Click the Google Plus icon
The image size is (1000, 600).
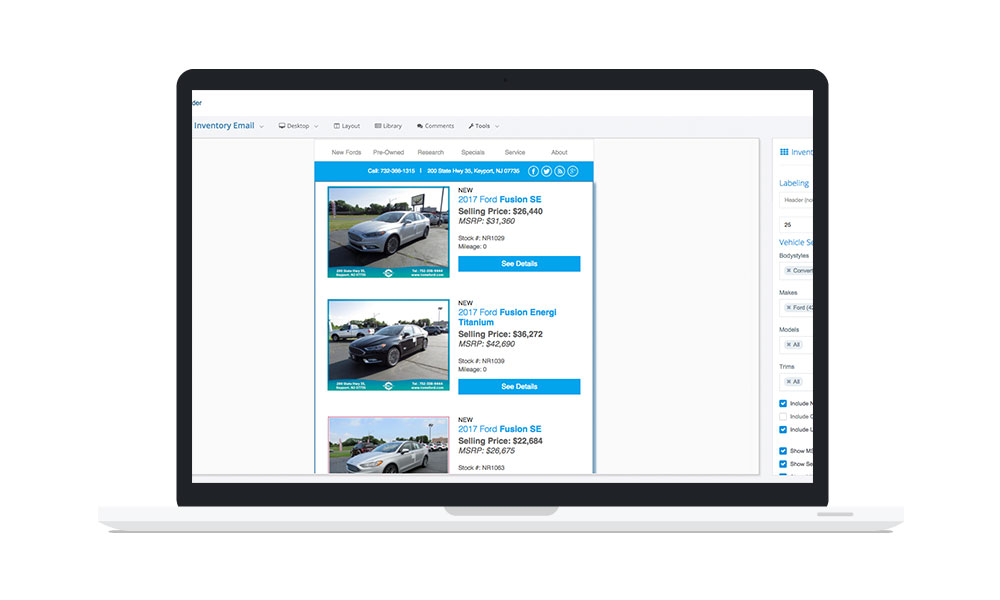[573, 171]
